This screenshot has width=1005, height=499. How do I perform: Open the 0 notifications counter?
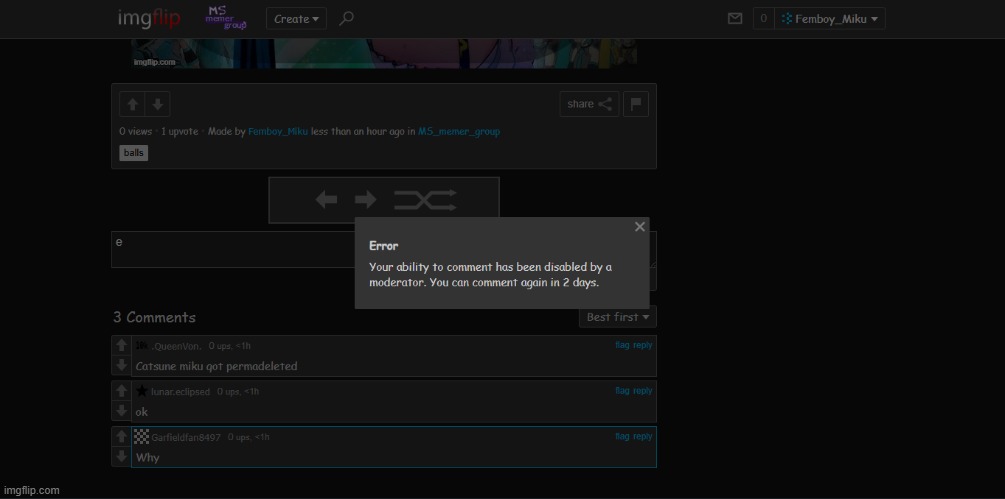[x=763, y=19]
